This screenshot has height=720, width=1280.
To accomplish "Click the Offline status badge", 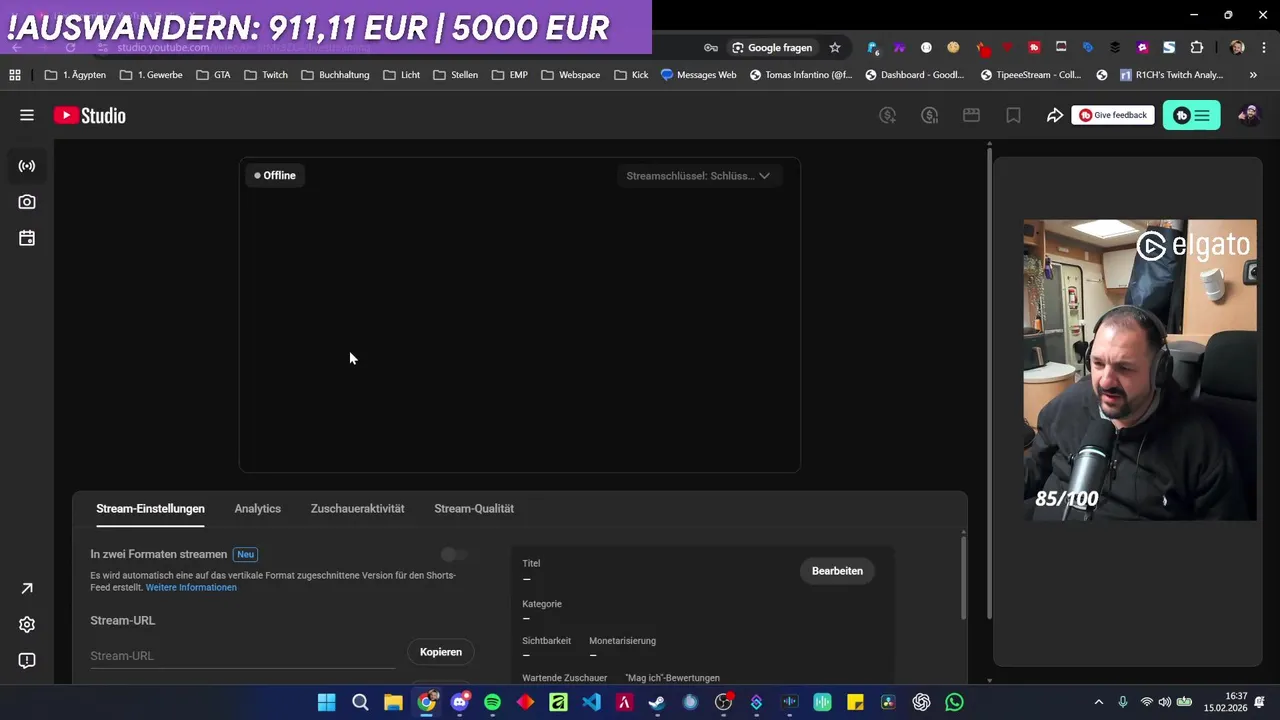I will click(x=275, y=175).
